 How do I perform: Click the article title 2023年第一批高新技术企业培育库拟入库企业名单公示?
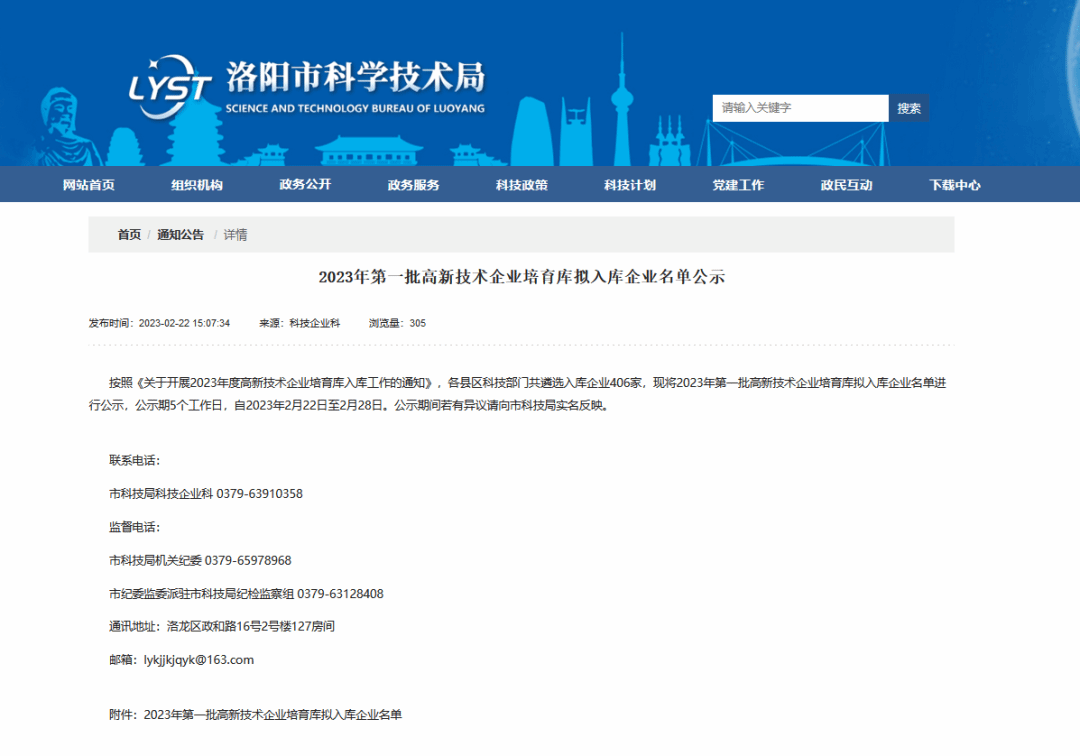pyautogui.click(x=521, y=277)
